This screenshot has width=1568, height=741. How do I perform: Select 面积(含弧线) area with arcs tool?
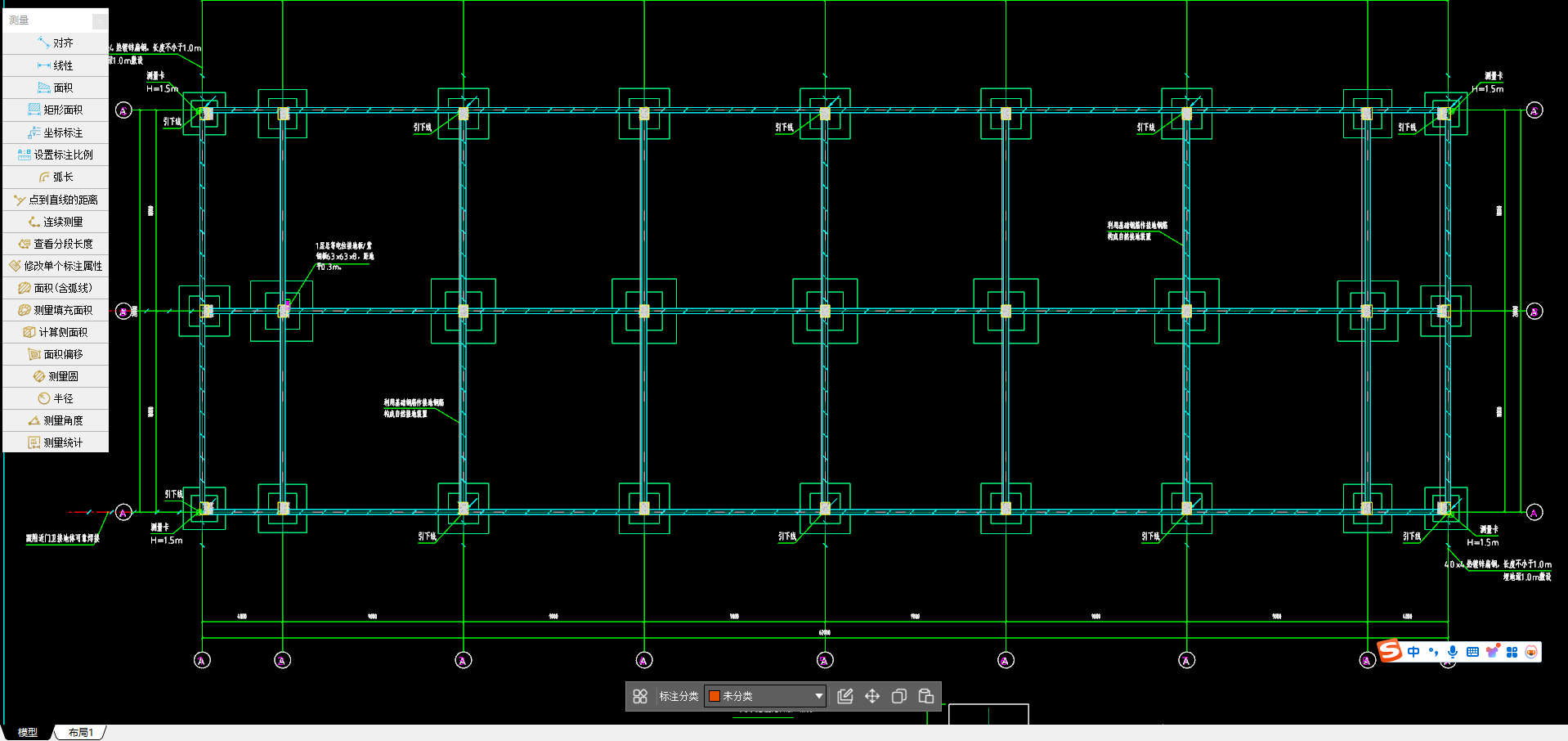coord(56,288)
